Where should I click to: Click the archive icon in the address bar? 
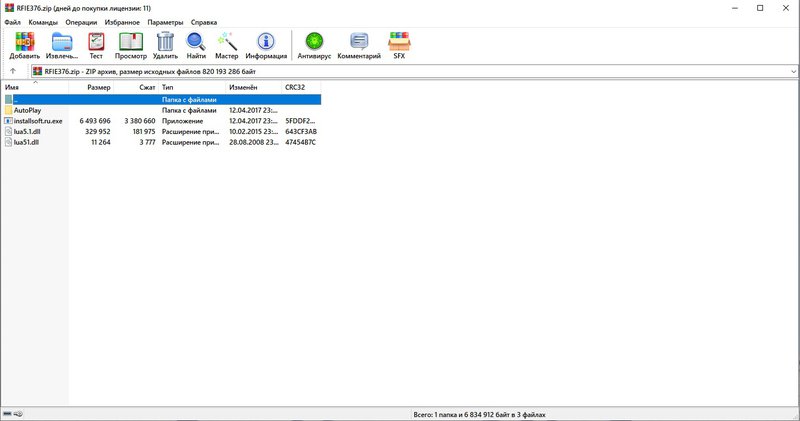(x=37, y=71)
